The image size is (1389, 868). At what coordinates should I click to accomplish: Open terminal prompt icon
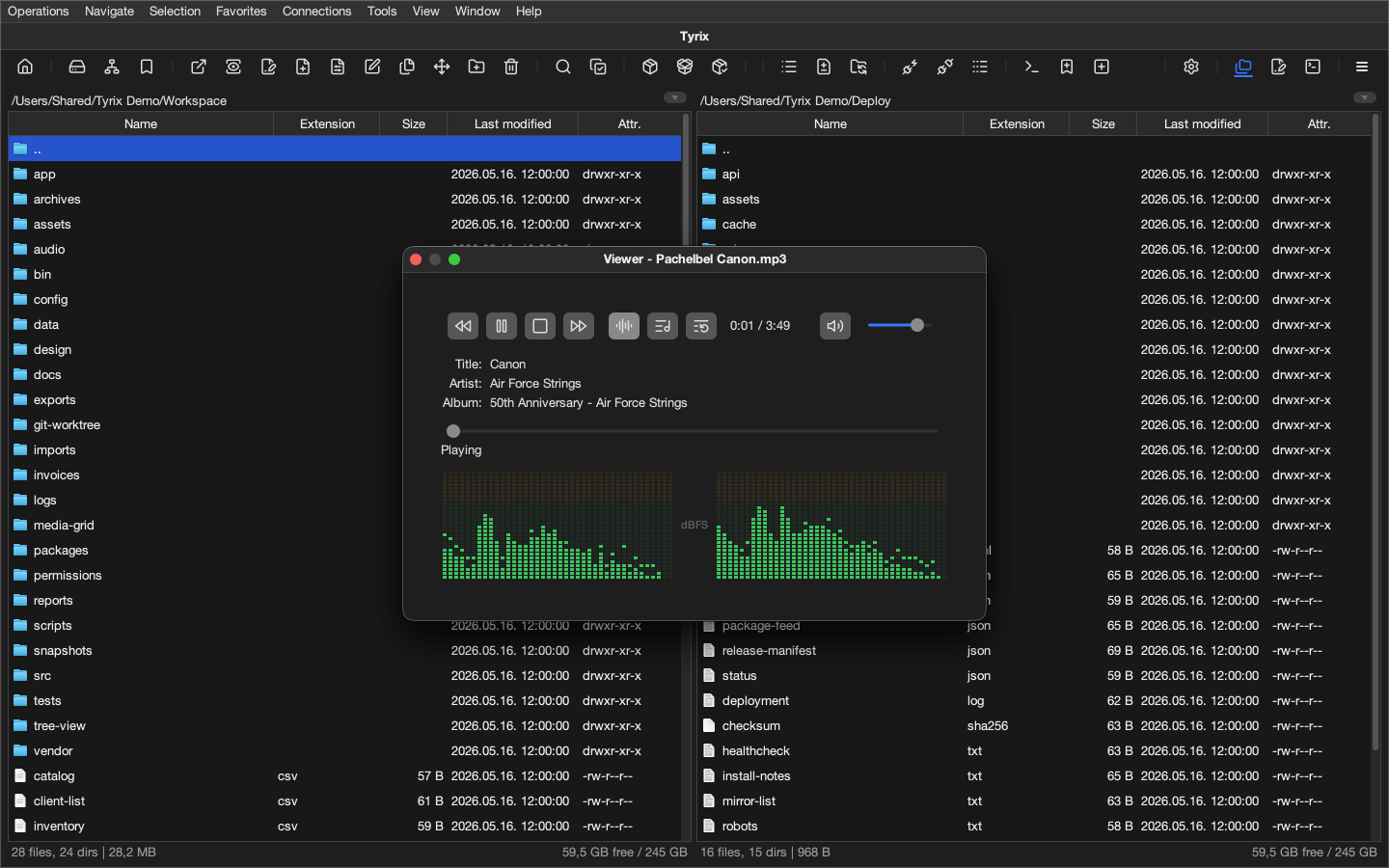tap(1032, 67)
